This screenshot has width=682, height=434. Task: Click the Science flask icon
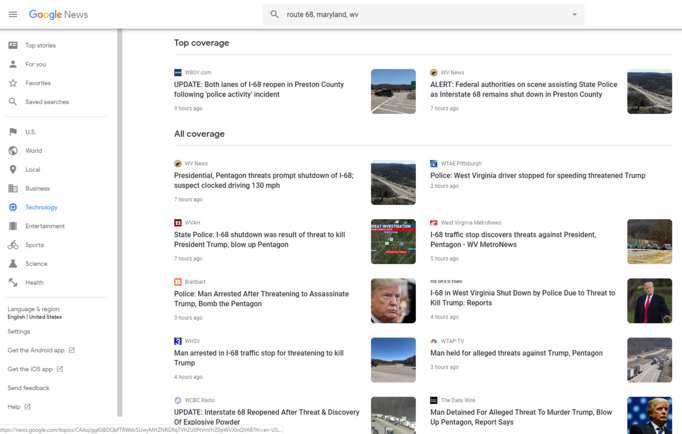pyautogui.click(x=13, y=264)
